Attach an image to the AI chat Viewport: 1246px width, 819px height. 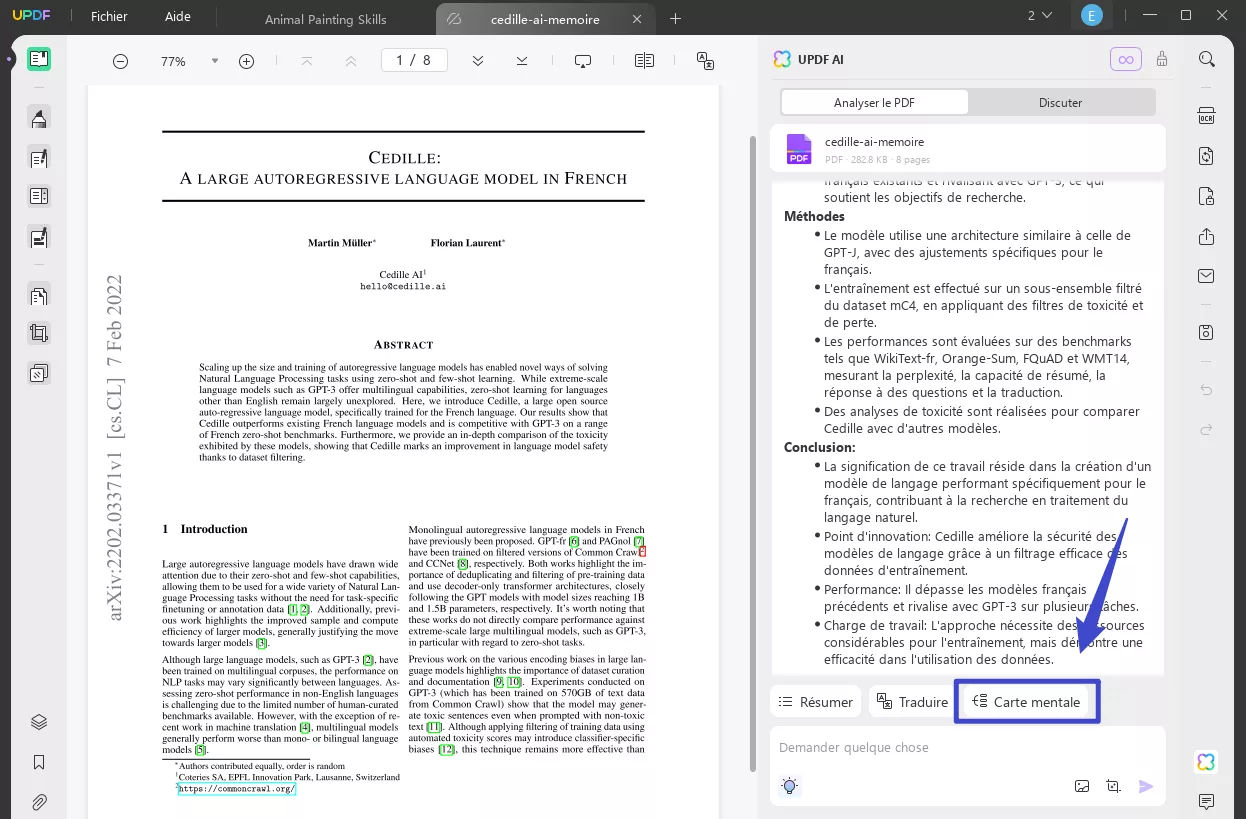coord(1082,786)
